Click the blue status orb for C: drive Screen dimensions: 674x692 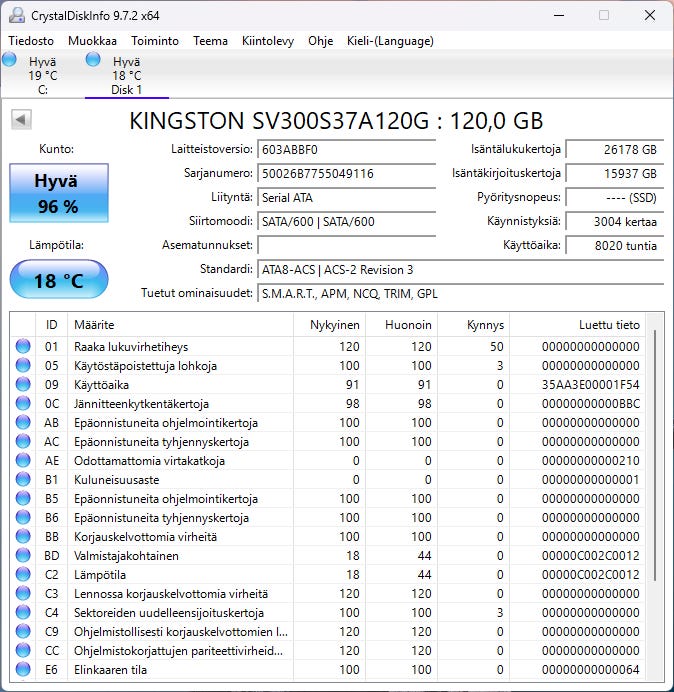pyautogui.click(x=9, y=59)
